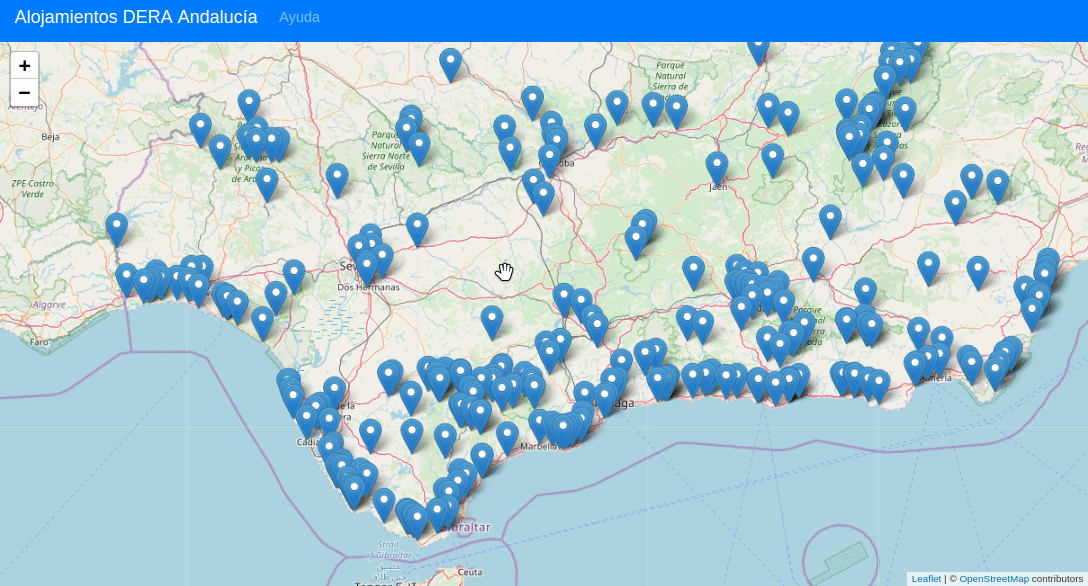Click the marker just left of Marbella label
Viewport: 1088px width, 586px height.
[x=508, y=435]
